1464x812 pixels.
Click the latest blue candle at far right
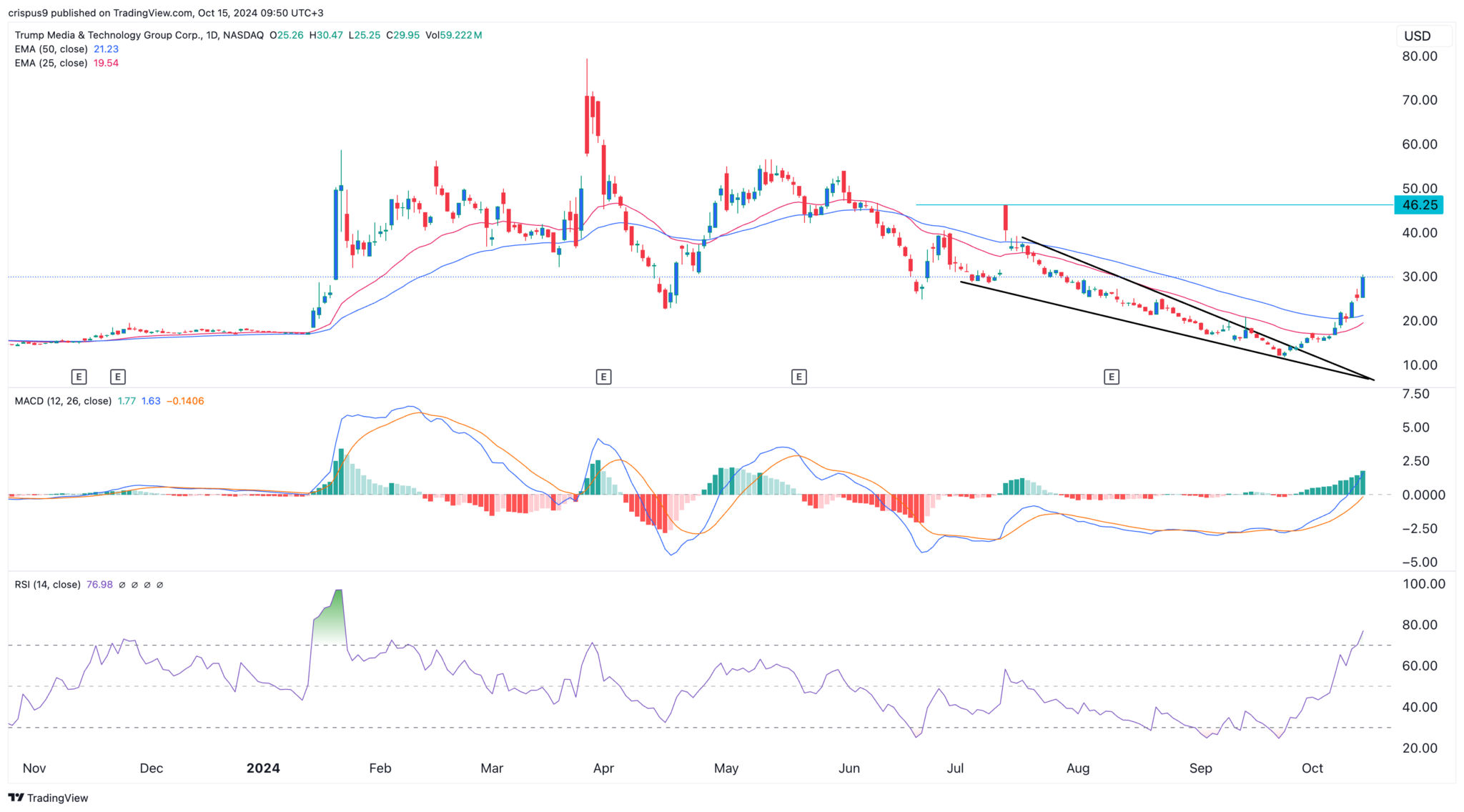[1363, 287]
